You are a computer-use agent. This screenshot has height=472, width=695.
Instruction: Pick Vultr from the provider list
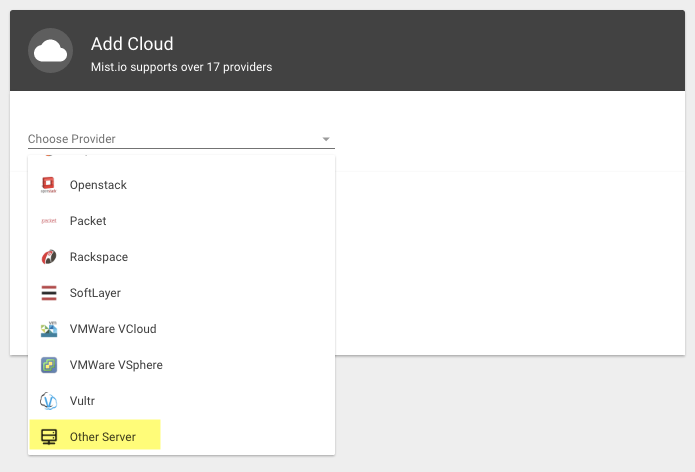[x=181, y=401]
